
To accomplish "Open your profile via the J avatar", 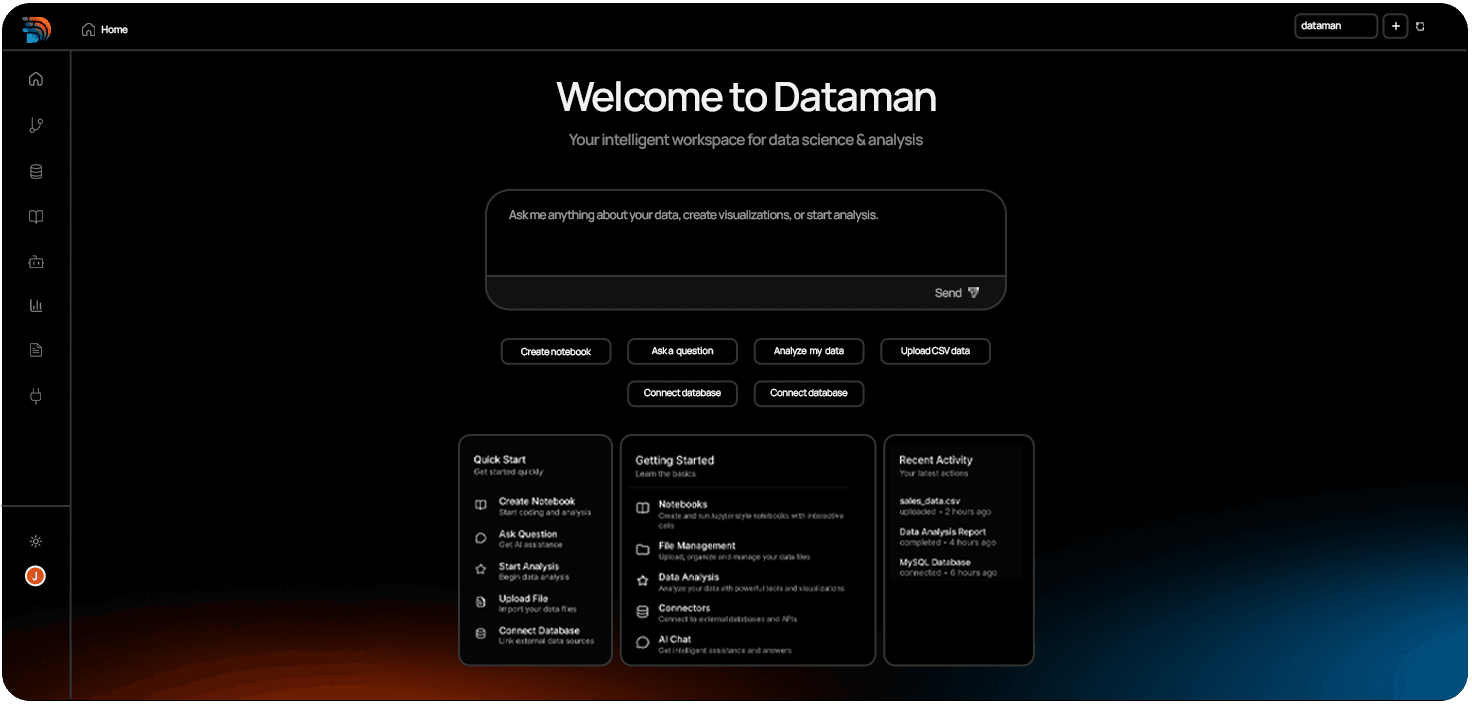I will pyautogui.click(x=36, y=576).
